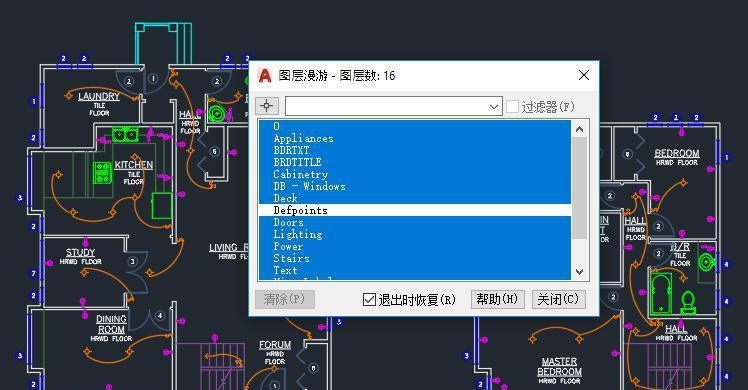Select the green refrigerator rectangle in kitchen
Image resolution: width=748 pixels, height=390 pixels.
[x=162, y=206]
